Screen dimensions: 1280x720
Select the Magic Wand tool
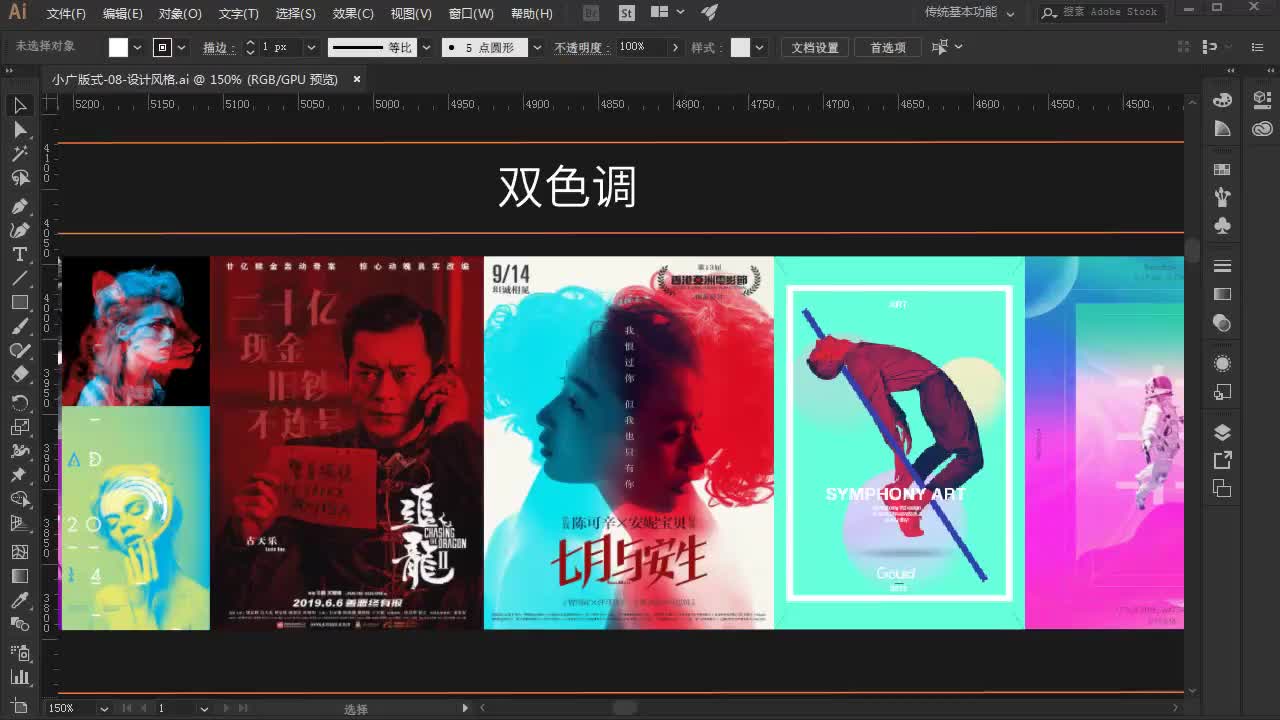(x=20, y=154)
